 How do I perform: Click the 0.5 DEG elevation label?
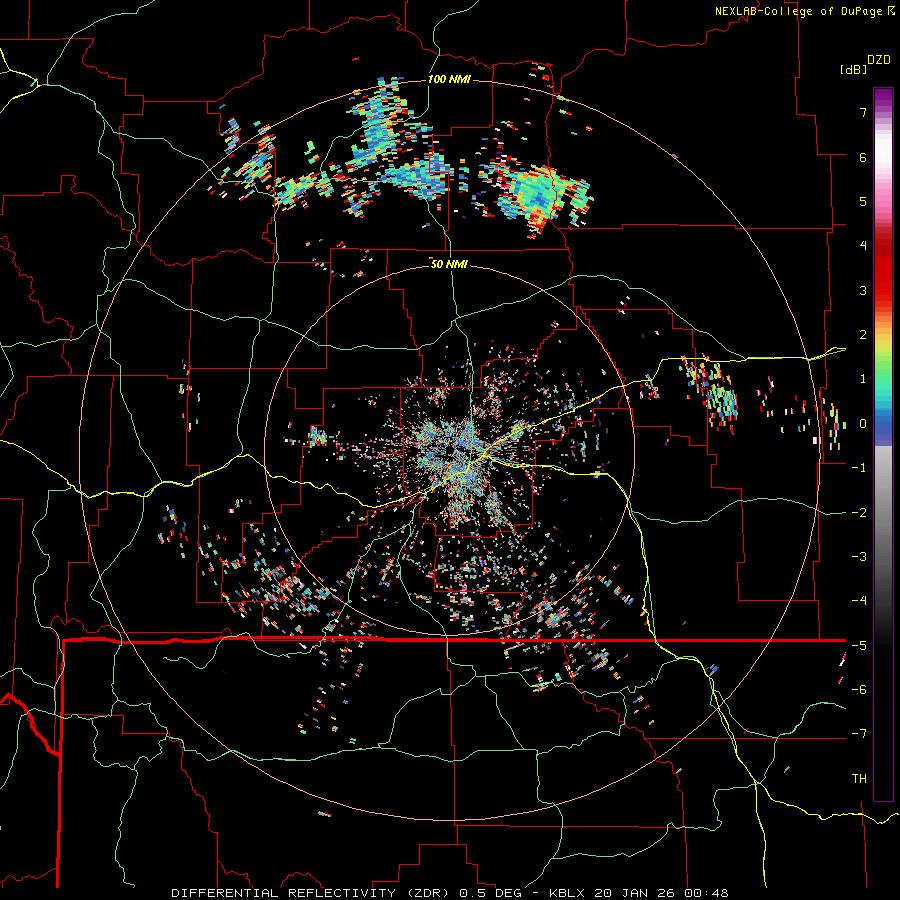491,893
